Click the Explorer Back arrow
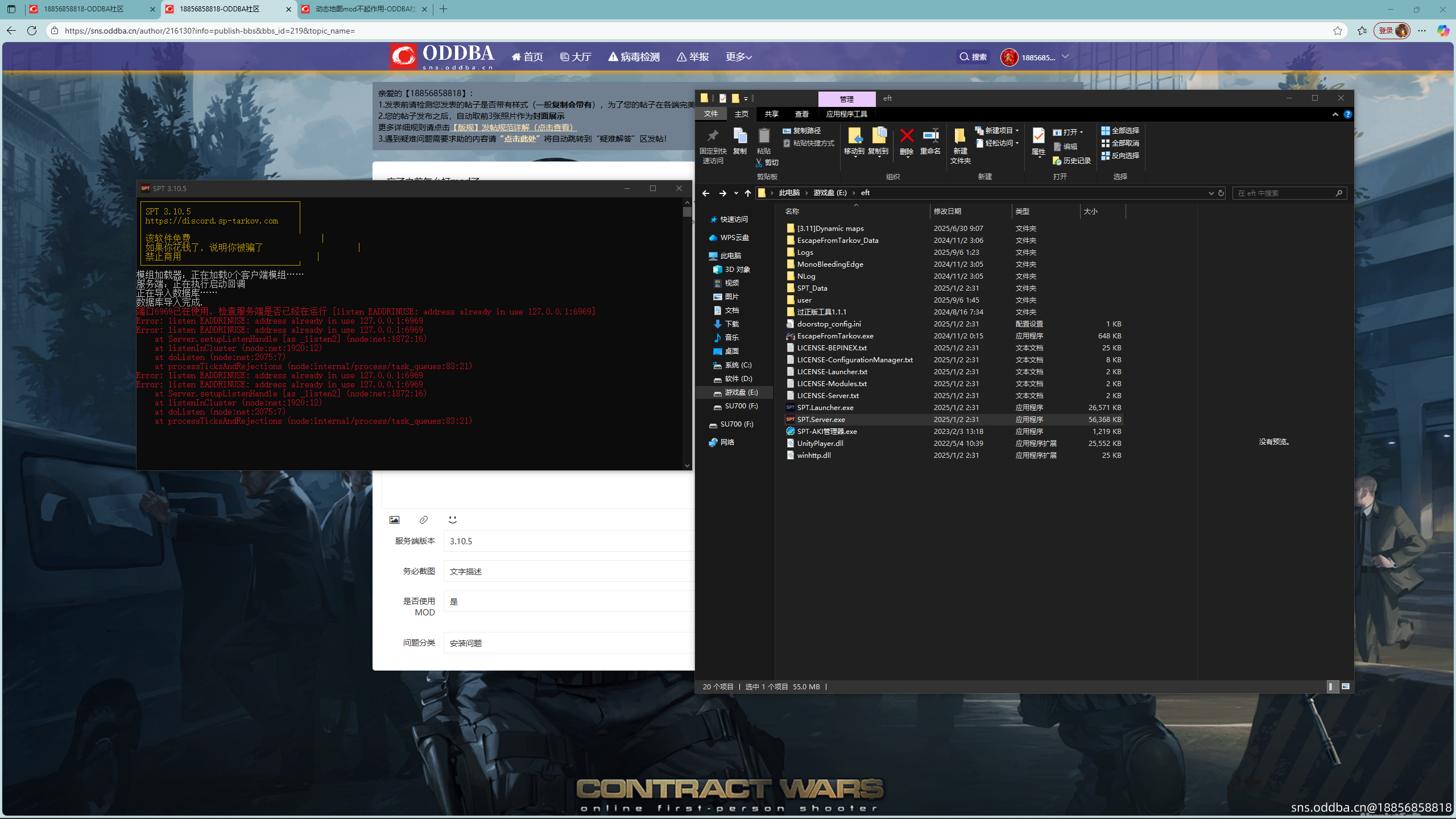Image resolution: width=1456 pixels, height=819 pixels. [706, 193]
